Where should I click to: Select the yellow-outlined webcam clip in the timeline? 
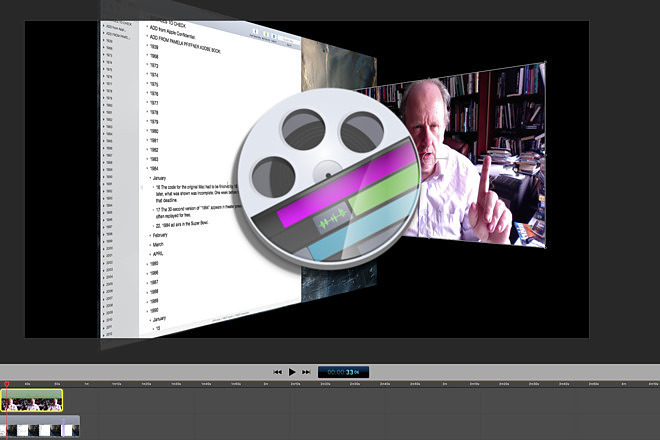pyautogui.click(x=32, y=400)
